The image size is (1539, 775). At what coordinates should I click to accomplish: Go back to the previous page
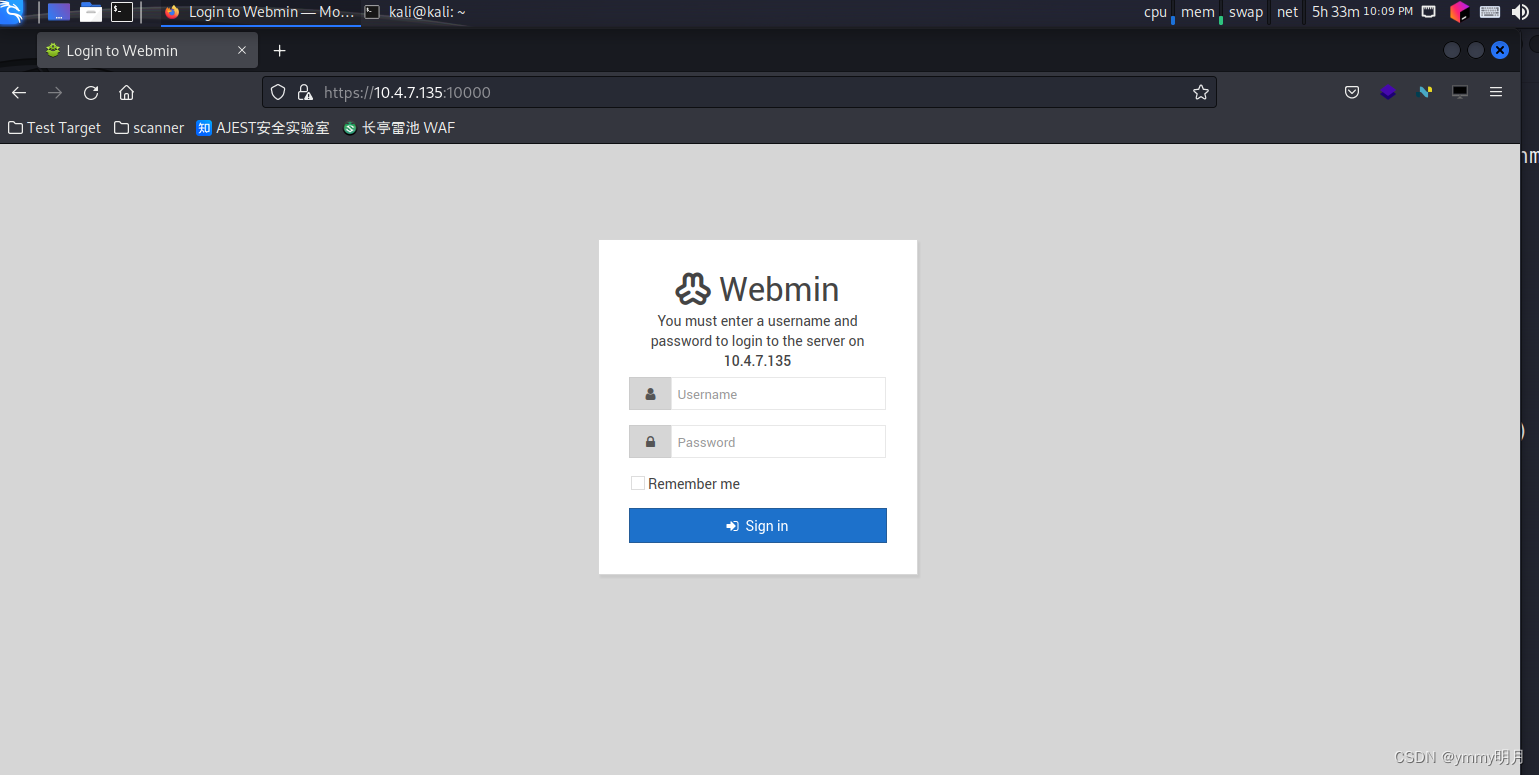[19, 92]
